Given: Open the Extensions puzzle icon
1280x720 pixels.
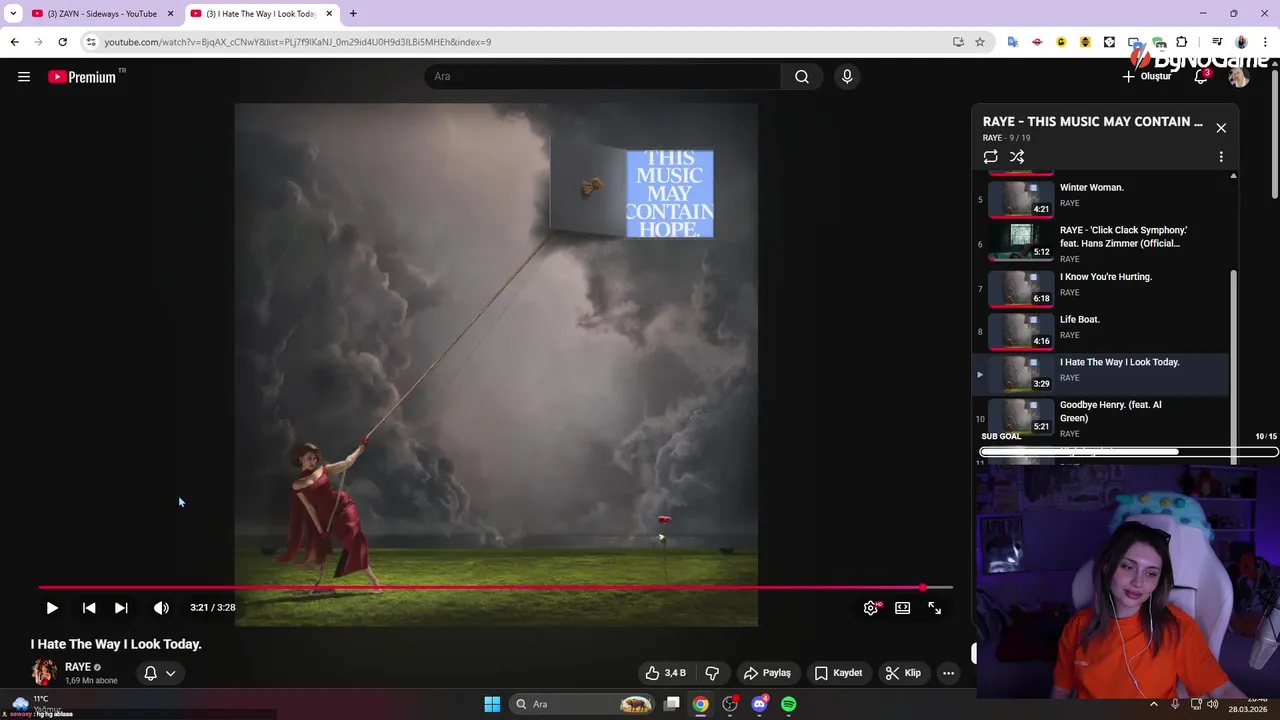Looking at the screenshot, I should 1182,42.
